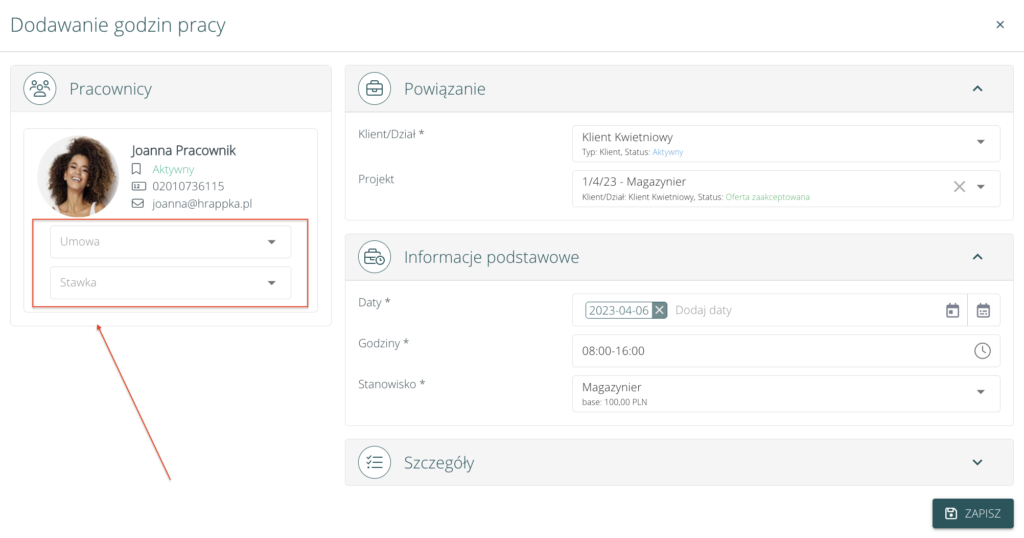Click Joanna Pracownik's profile photo
Image resolution: width=1024 pixels, height=538 pixels.
click(x=78, y=177)
